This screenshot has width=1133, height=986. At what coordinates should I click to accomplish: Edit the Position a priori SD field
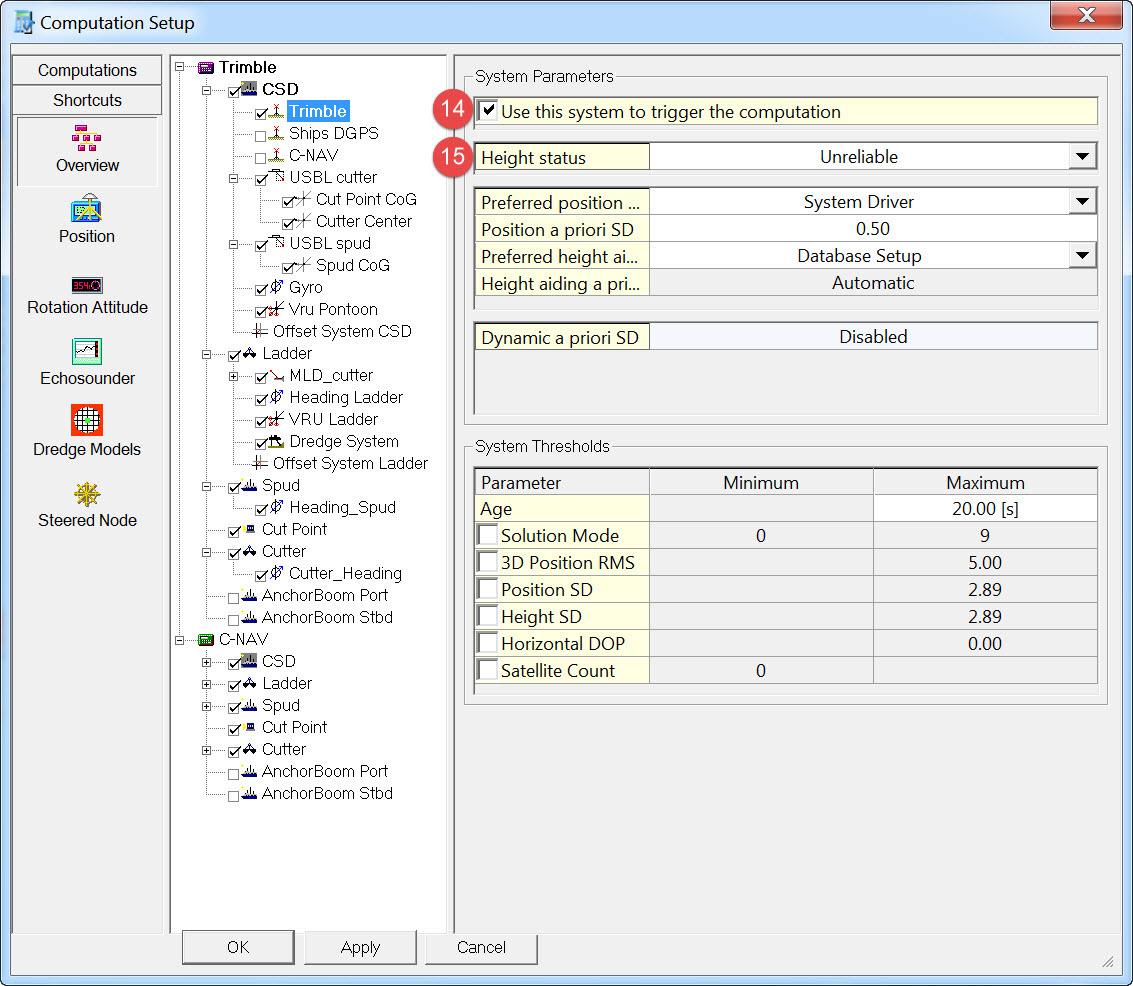pyautogui.click(x=872, y=229)
